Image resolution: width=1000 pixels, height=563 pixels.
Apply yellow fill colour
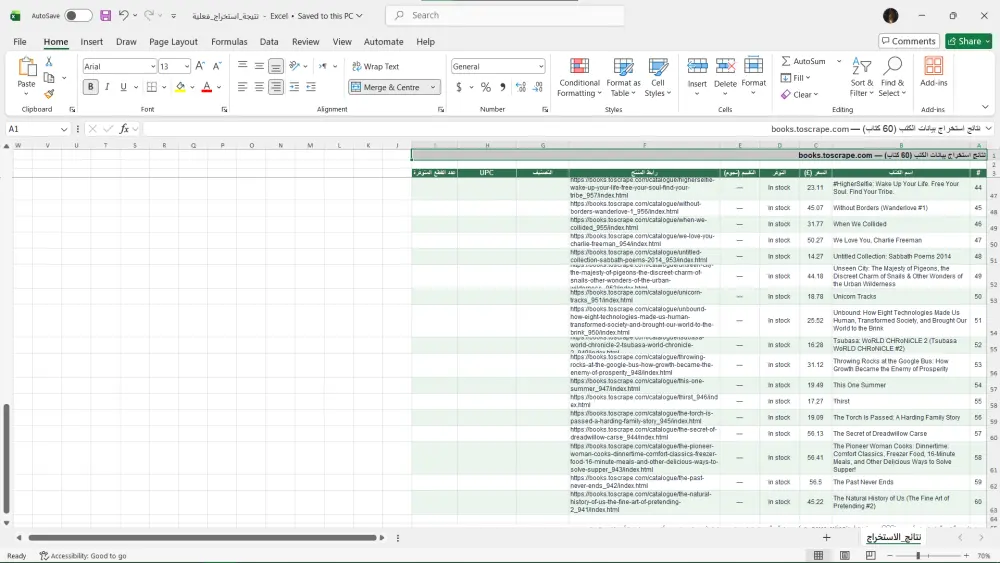pos(180,87)
